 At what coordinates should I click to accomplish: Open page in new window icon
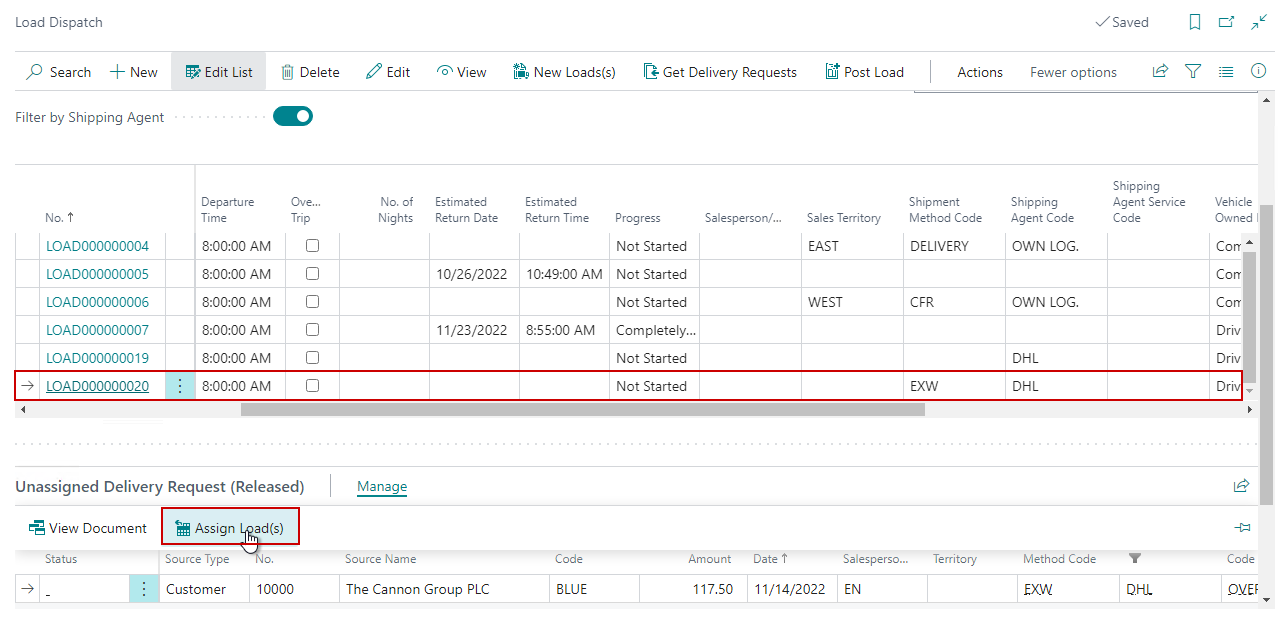click(x=1226, y=22)
